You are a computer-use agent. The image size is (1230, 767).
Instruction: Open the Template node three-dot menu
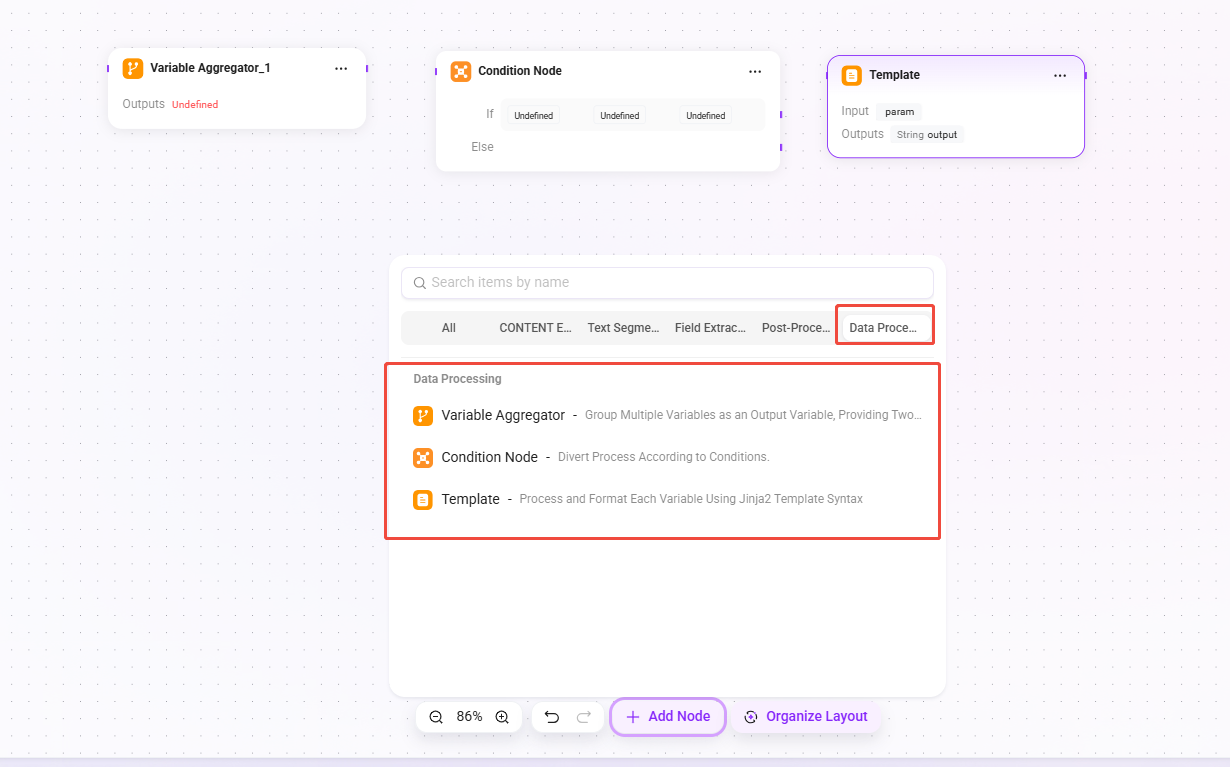1060,76
